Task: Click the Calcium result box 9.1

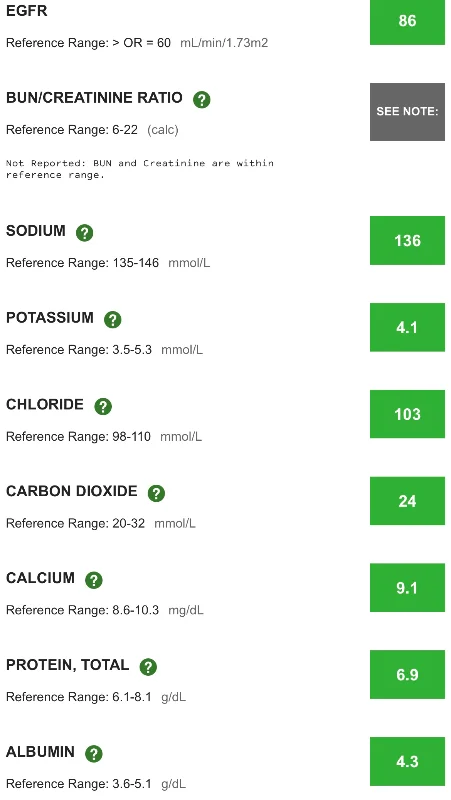Action: [x=407, y=588]
